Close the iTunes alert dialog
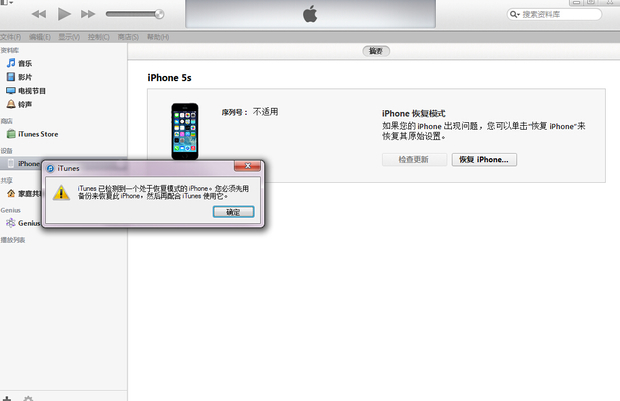Image resolution: width=620 pixels, height=401 pixels. click(248, 166)
